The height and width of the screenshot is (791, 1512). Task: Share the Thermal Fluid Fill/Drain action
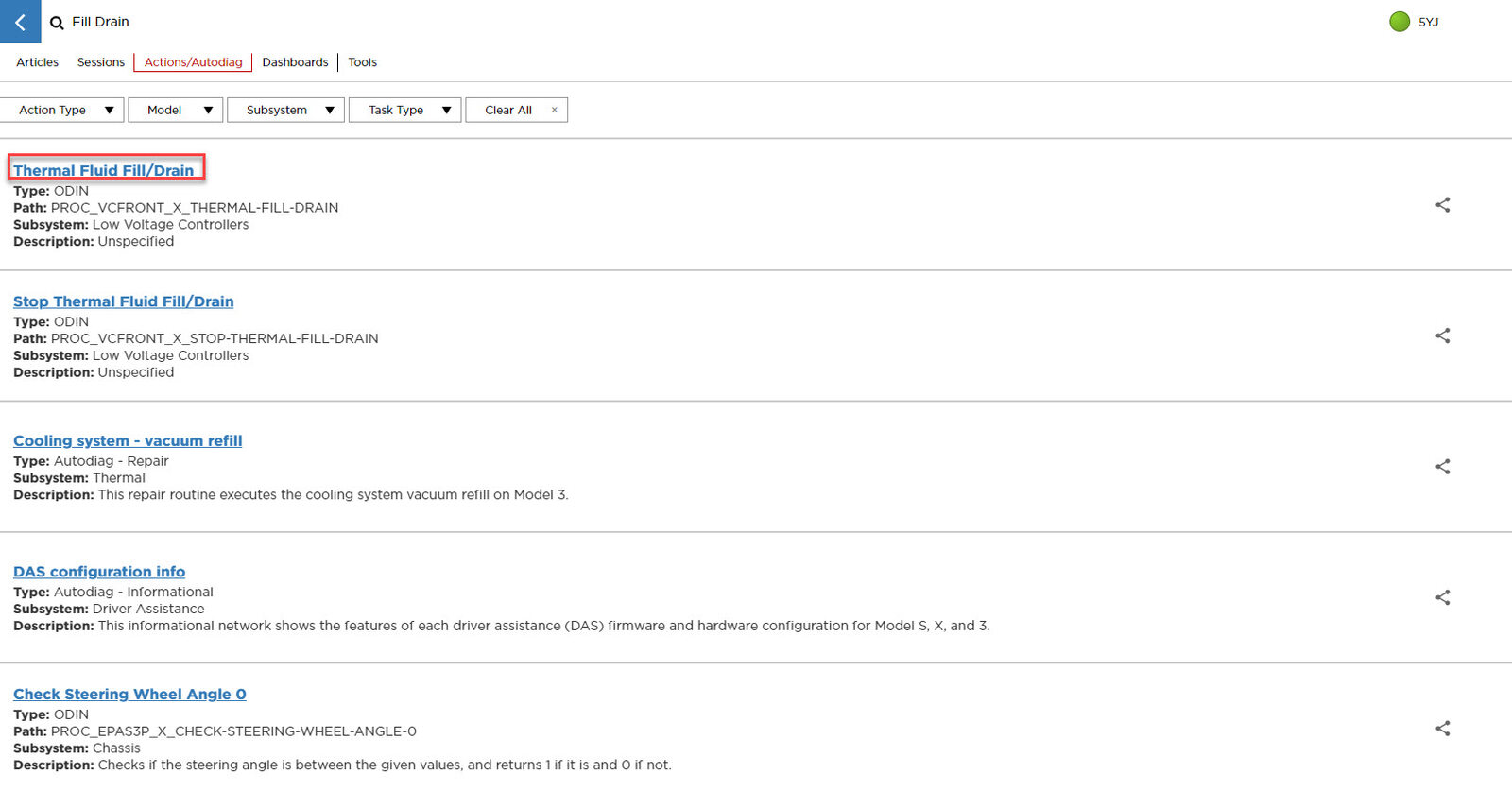coord(1442,205)
